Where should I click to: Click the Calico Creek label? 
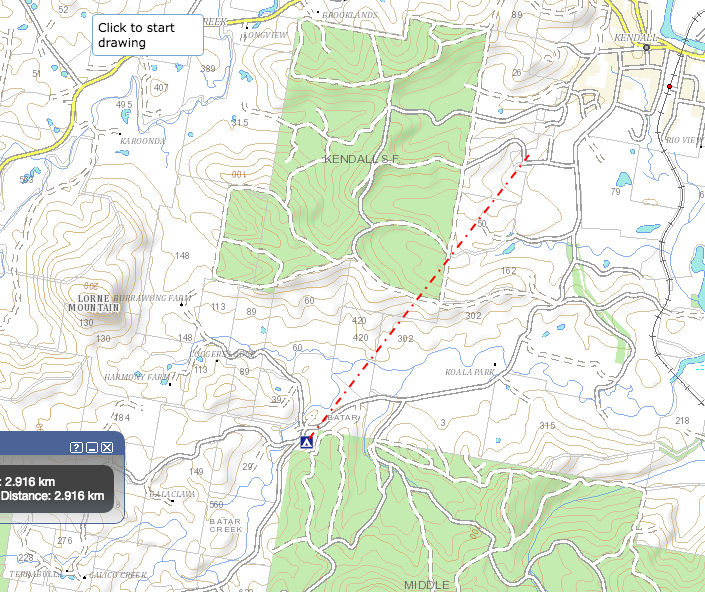(x=118, y=575)
